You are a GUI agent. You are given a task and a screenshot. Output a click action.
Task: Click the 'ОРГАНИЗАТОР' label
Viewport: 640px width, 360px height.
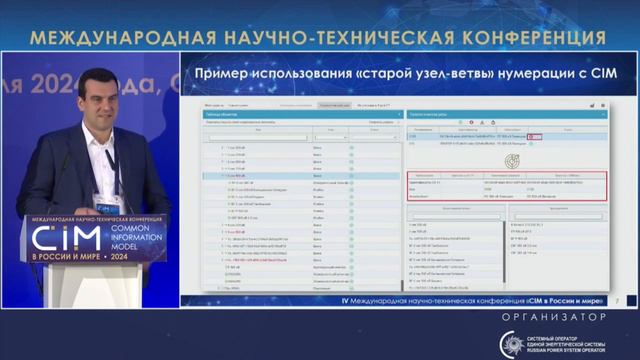[x=554, y=317]
